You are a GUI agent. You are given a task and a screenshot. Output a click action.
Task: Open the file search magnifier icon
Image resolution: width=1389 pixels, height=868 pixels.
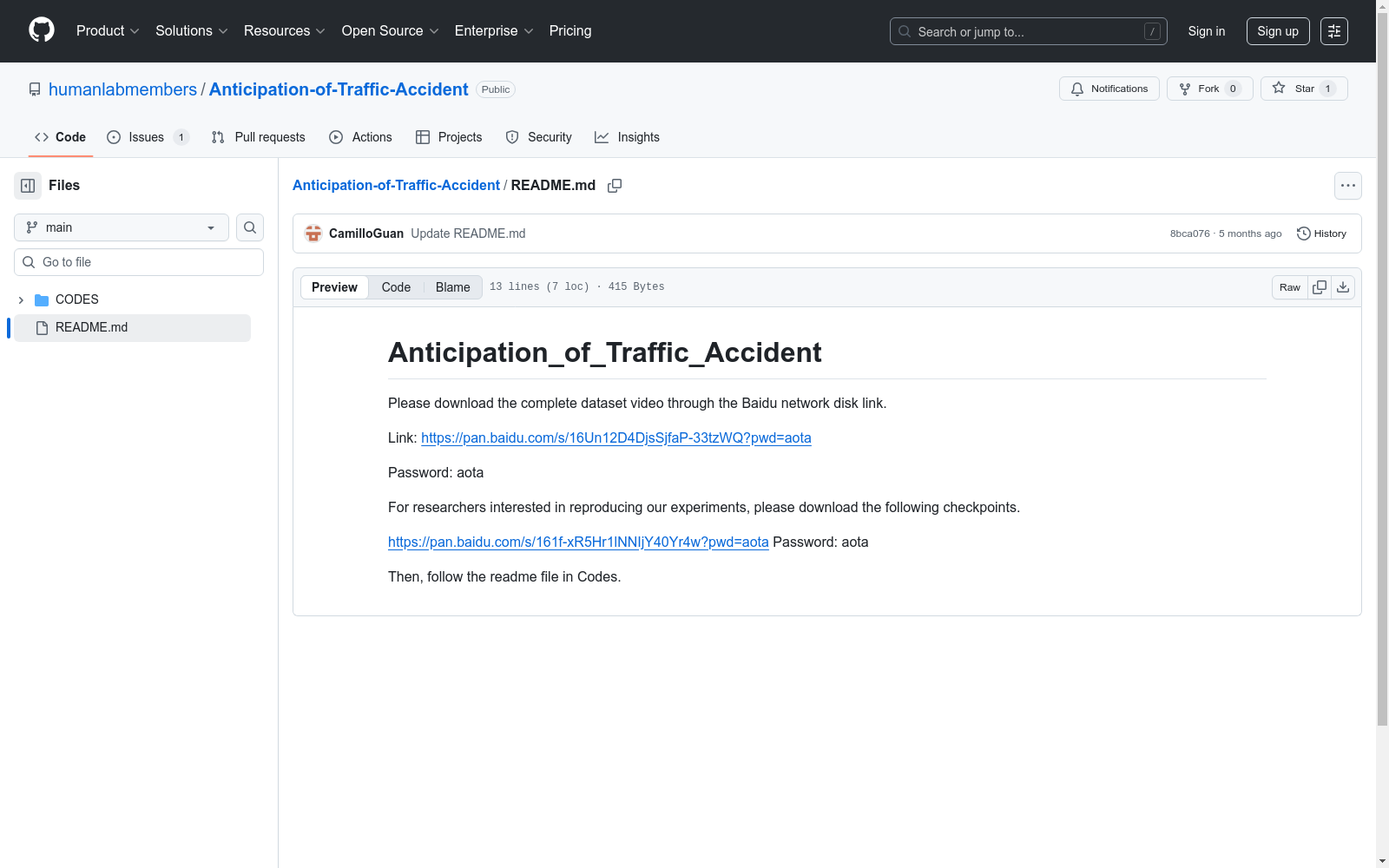(x=250, y=227)
